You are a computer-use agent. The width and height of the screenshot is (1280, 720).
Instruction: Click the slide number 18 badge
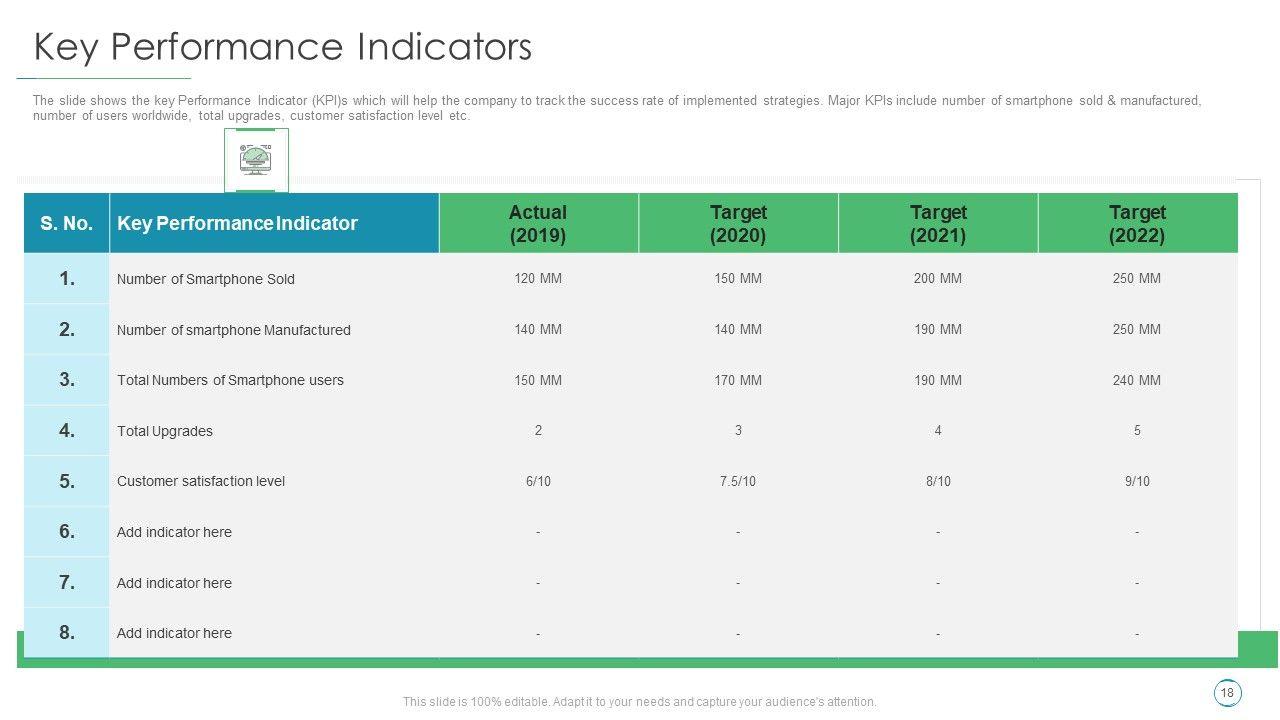(x=1227, y=693)
